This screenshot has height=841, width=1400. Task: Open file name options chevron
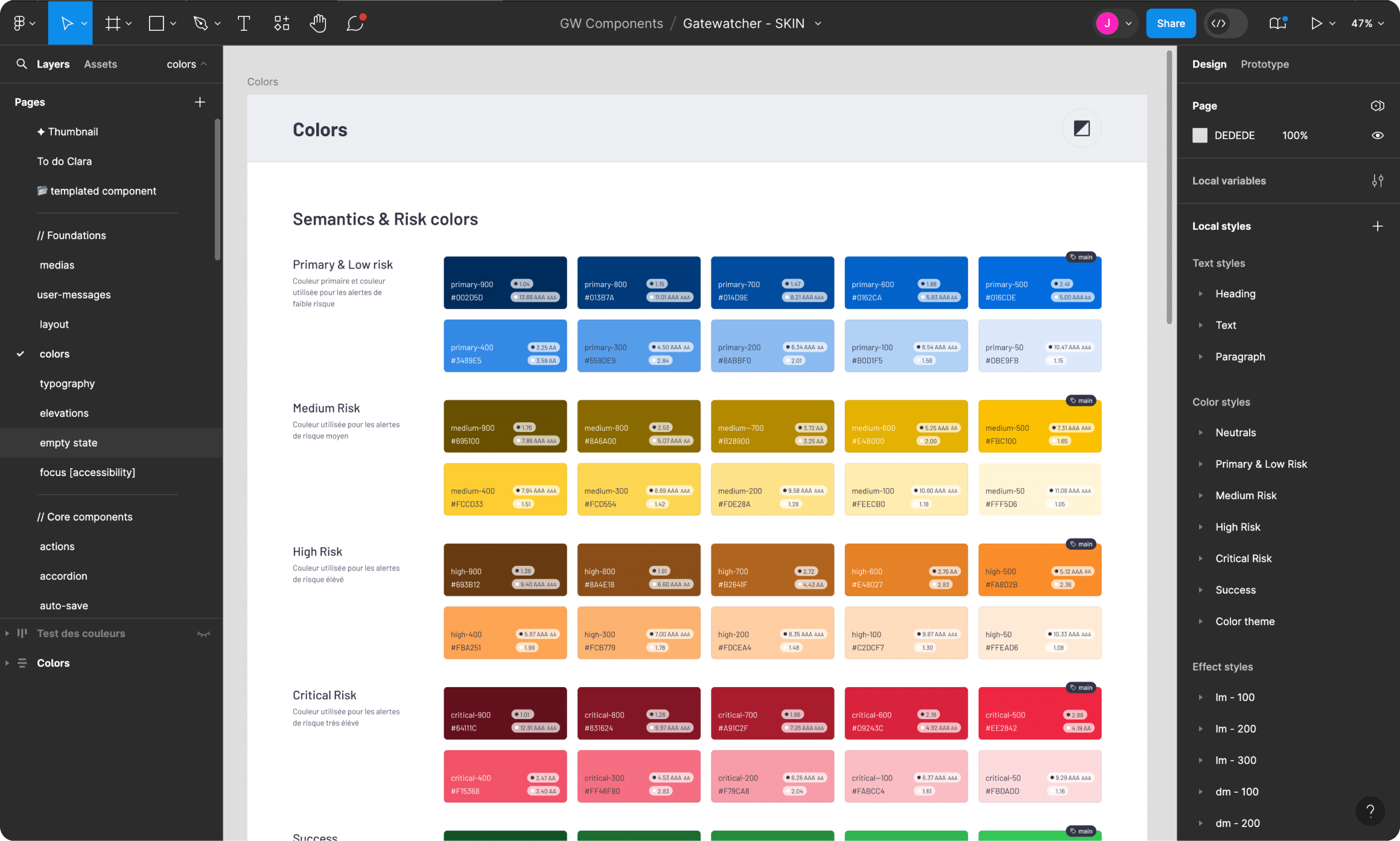818,23
